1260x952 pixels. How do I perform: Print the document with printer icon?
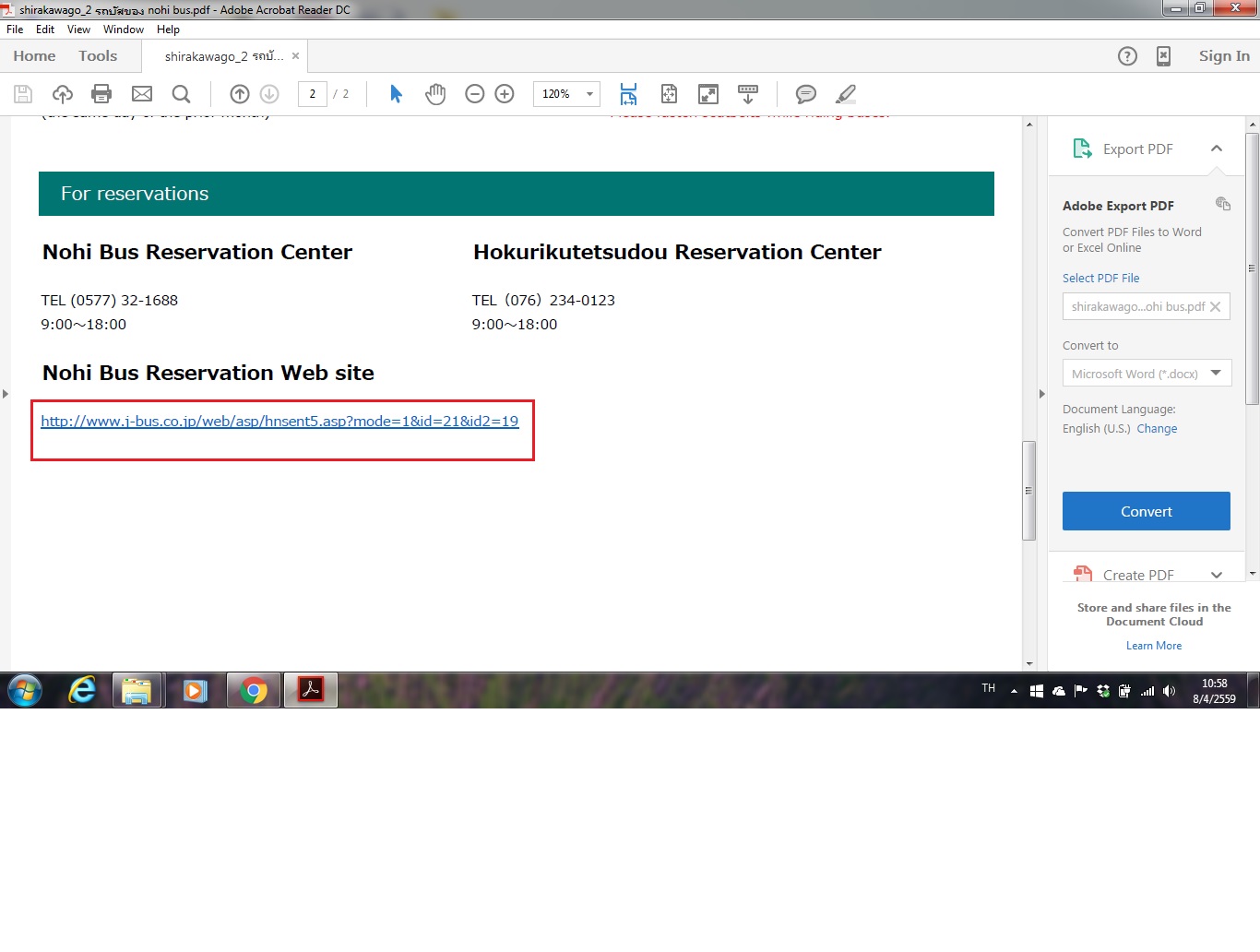101,94
